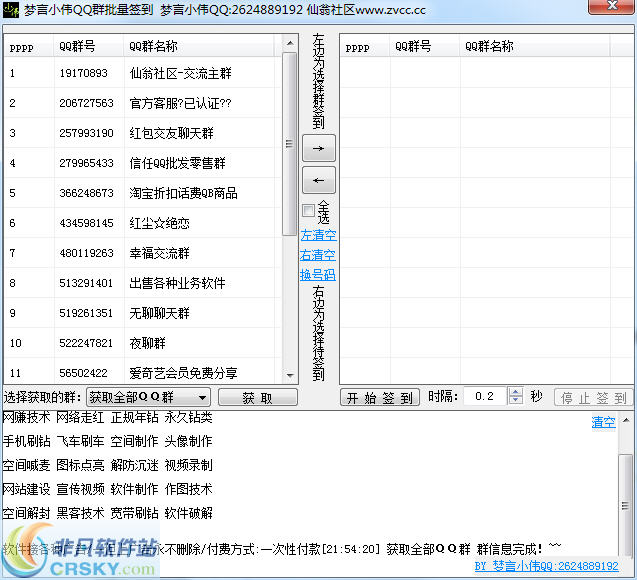This screenshot has width=637, height=580.
Task: Click the left arrow move button
Action: 318,180
